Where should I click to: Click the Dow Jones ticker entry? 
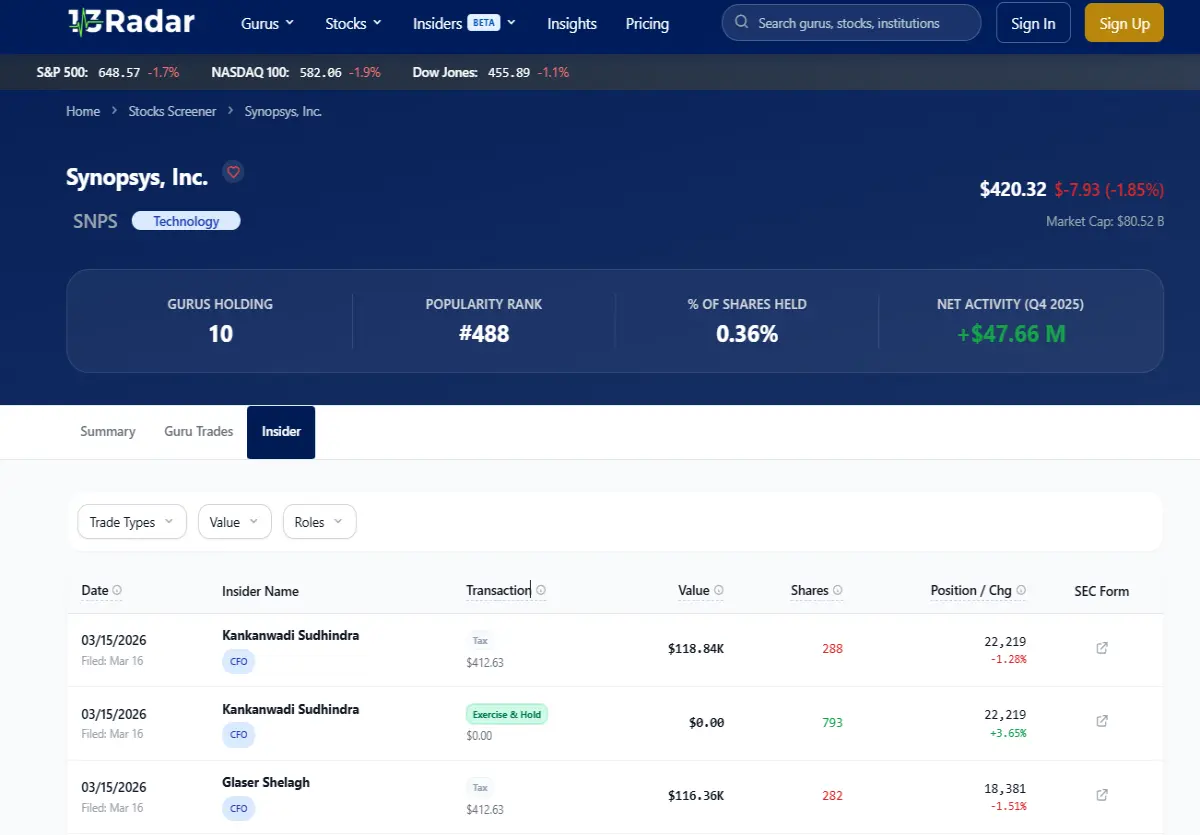pos(490,72)
